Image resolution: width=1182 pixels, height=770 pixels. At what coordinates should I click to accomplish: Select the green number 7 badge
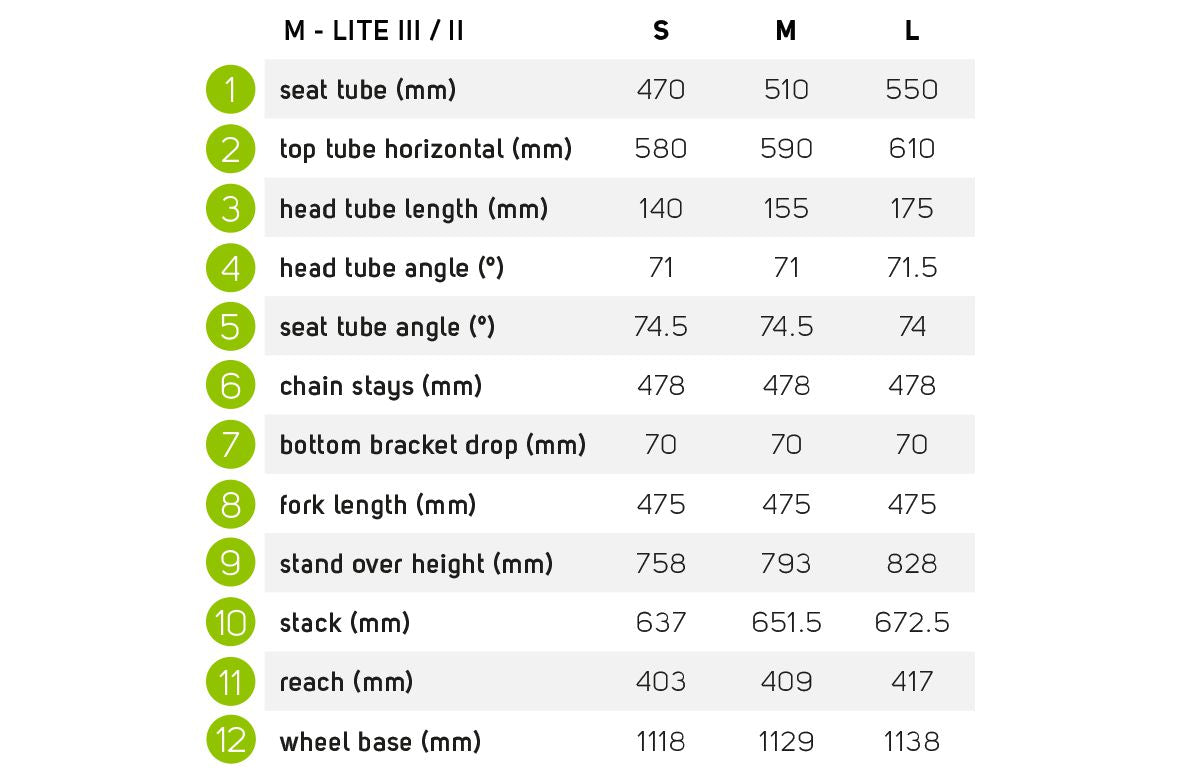tap(231, 445)
